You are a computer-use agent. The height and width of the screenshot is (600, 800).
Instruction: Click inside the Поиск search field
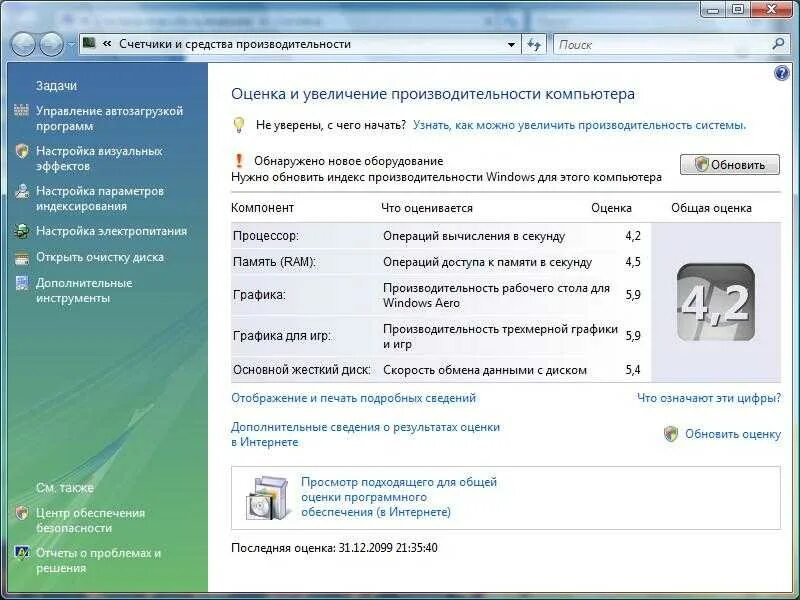coord(663,44)
